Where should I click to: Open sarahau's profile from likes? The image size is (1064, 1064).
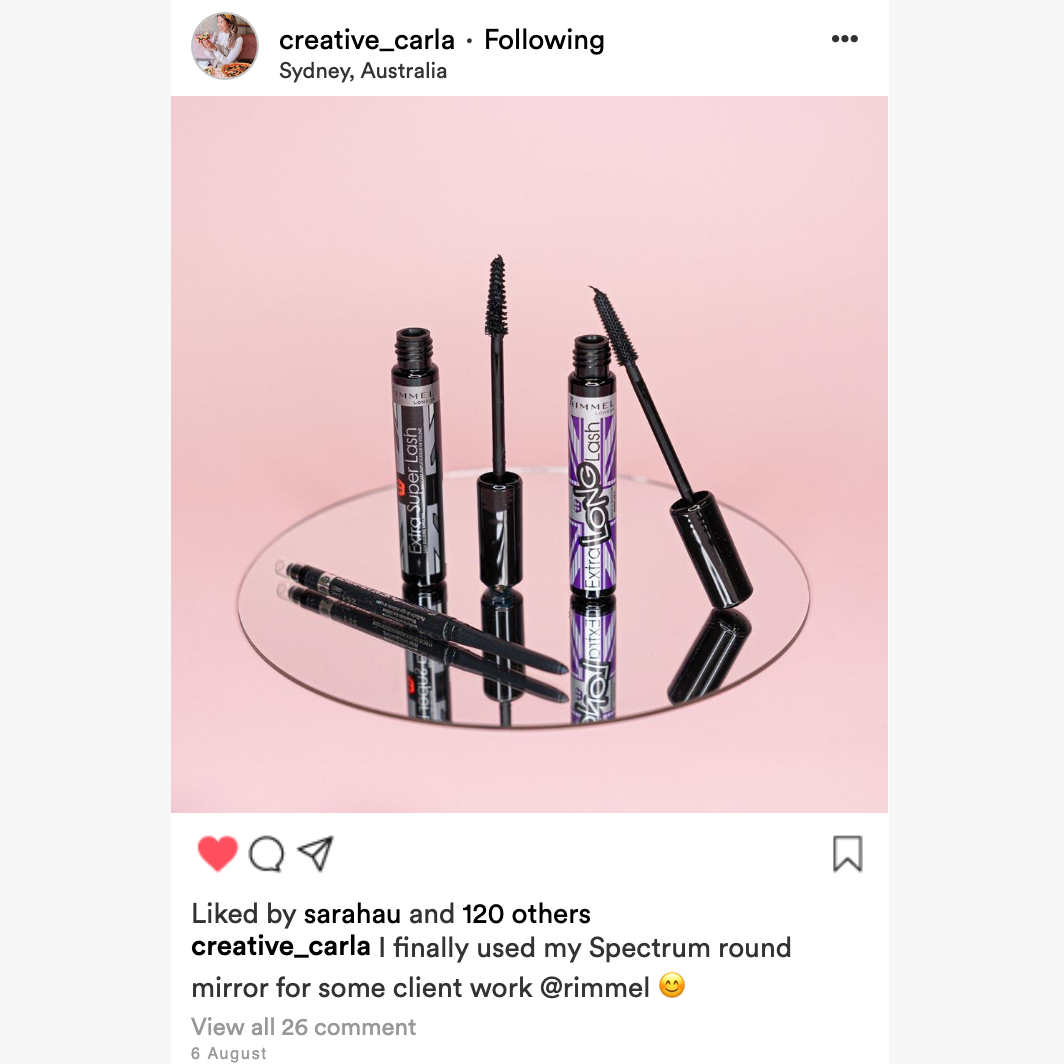352,914
